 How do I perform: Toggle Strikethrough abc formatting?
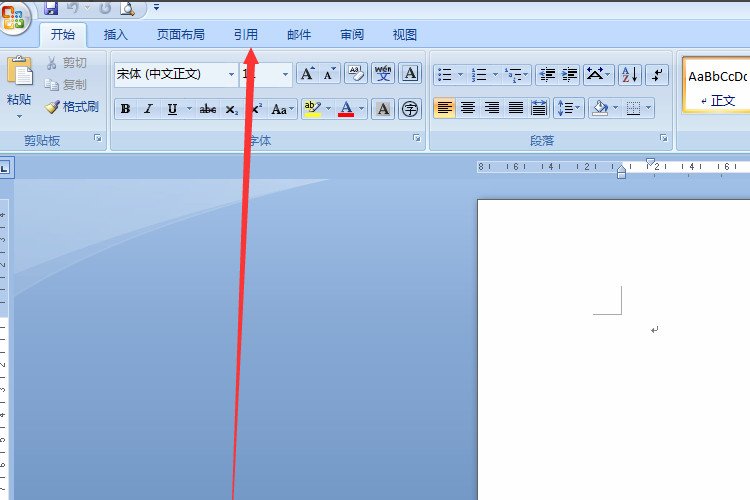click(x=208, y=109)
